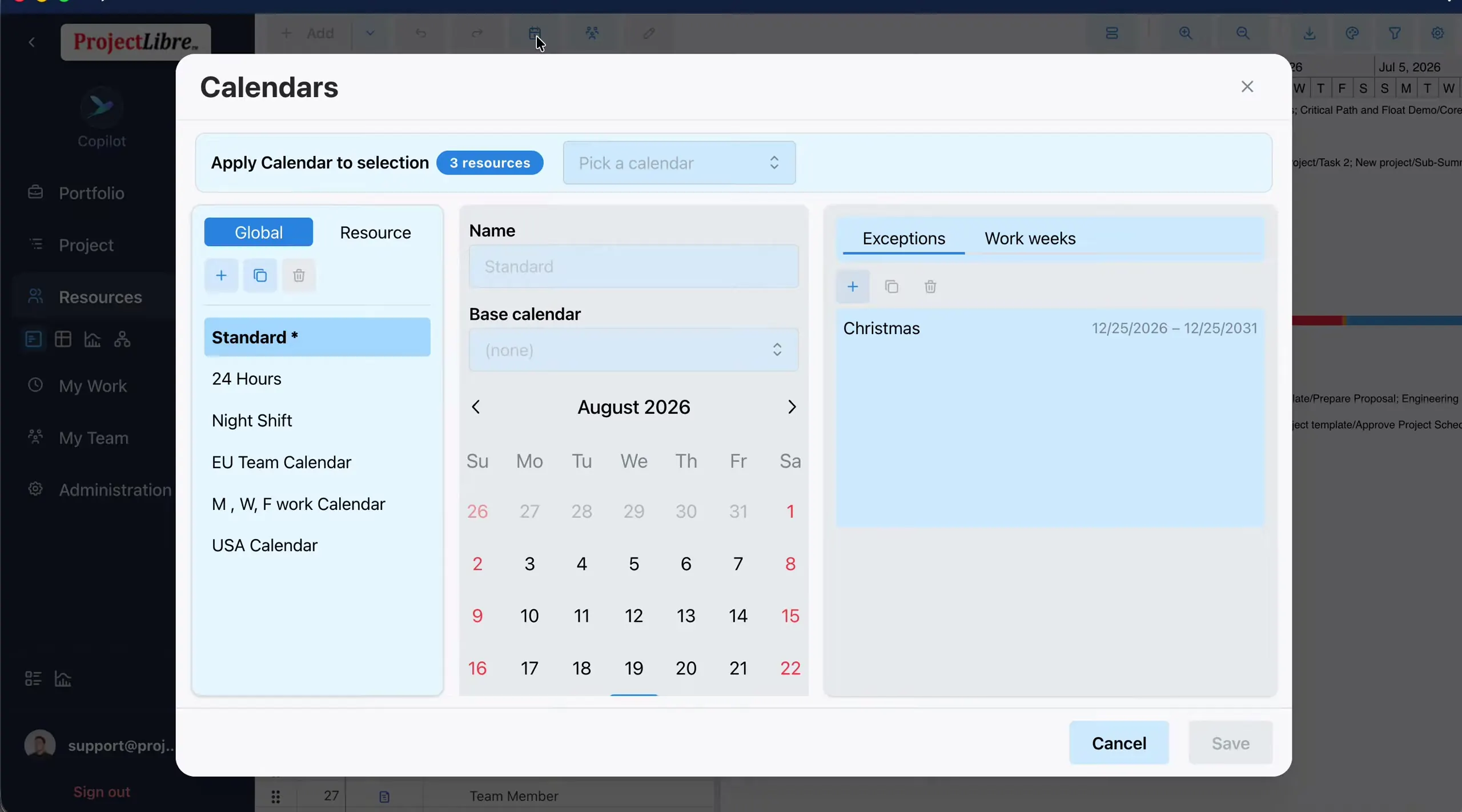
Task: Click the support@proj user account
Action: click(x=100, y=745)
